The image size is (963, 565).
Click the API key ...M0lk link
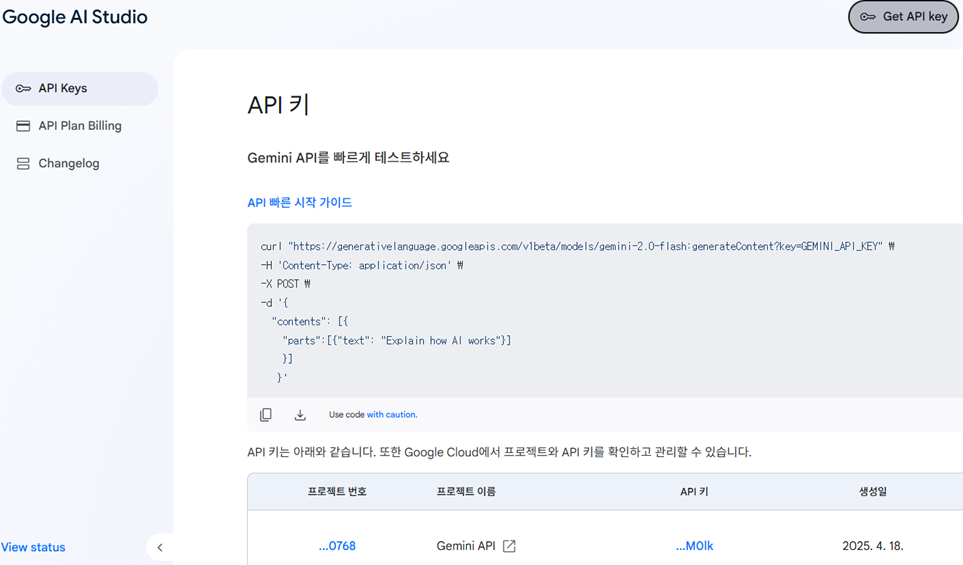coord(695,546)
